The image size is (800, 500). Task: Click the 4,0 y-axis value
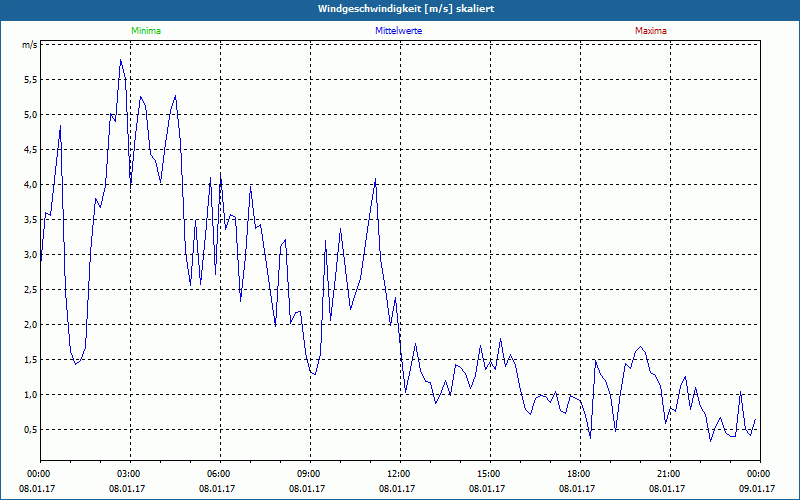point(31,185)
